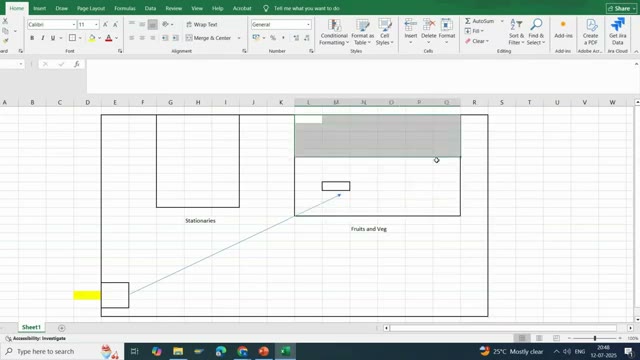The height and width of the screenshot is (360, 640).
Task: Switch to the Formulas tab
Action: [x=125, y=8]
